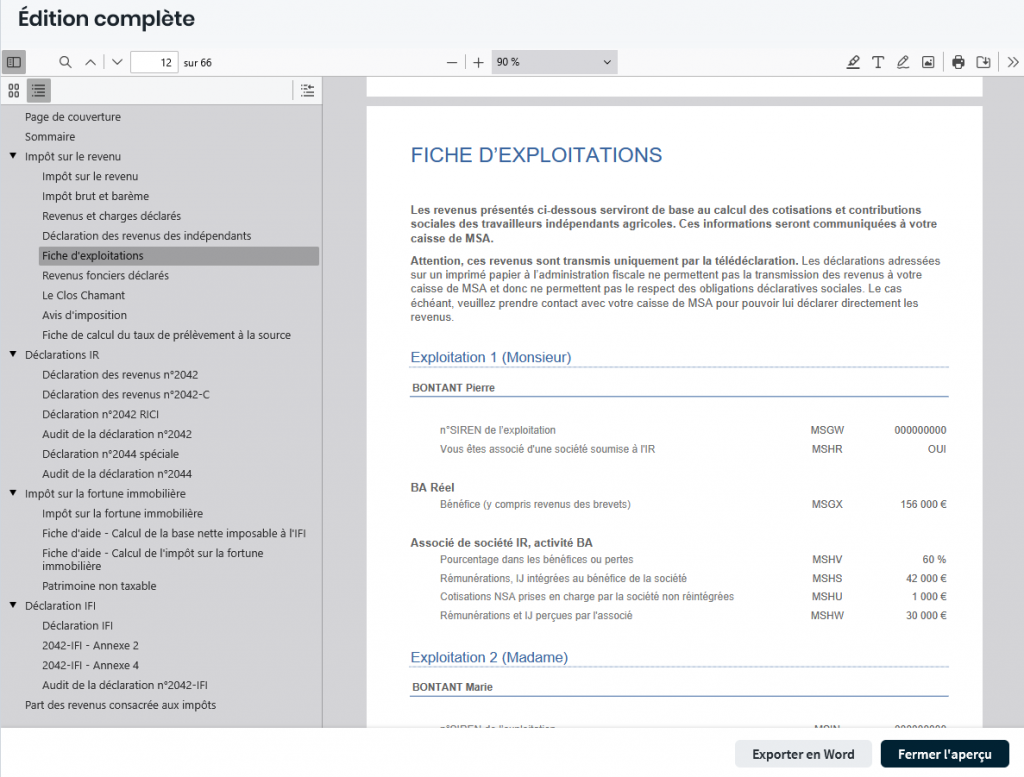Switch sidebar to thumbnails view
Screen dimensions: 1024x777
click(x=14, y=91)
